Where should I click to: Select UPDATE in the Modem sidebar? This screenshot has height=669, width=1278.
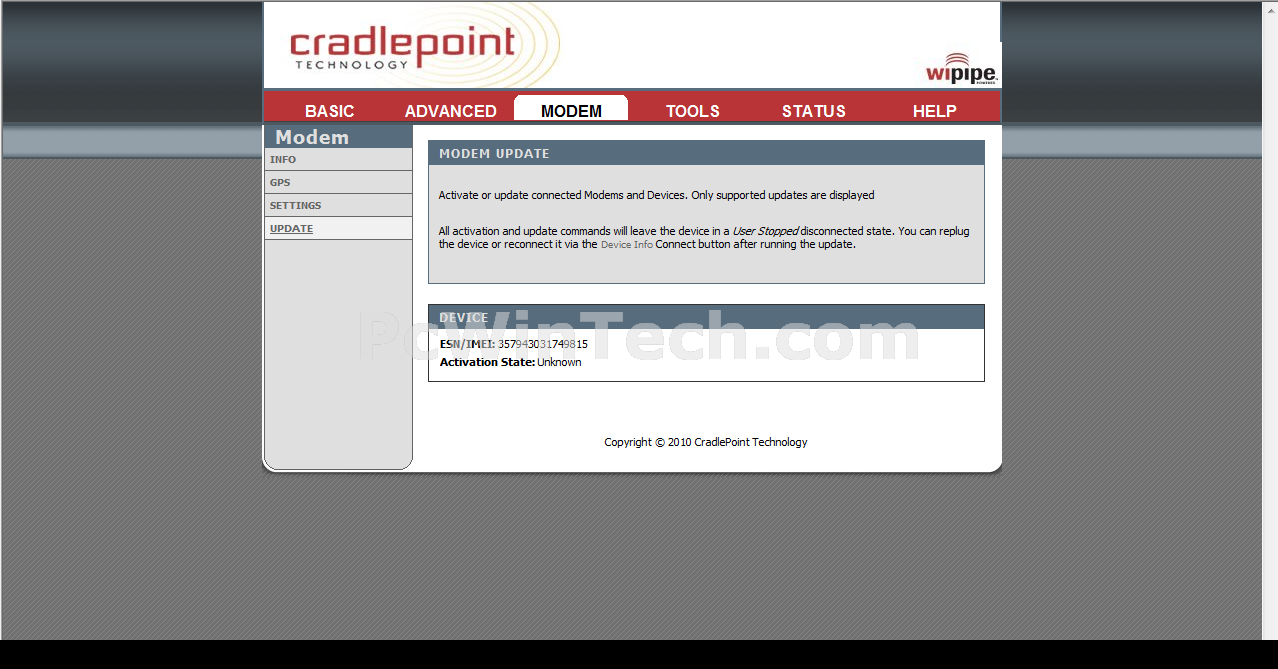(x=339, y=229)
